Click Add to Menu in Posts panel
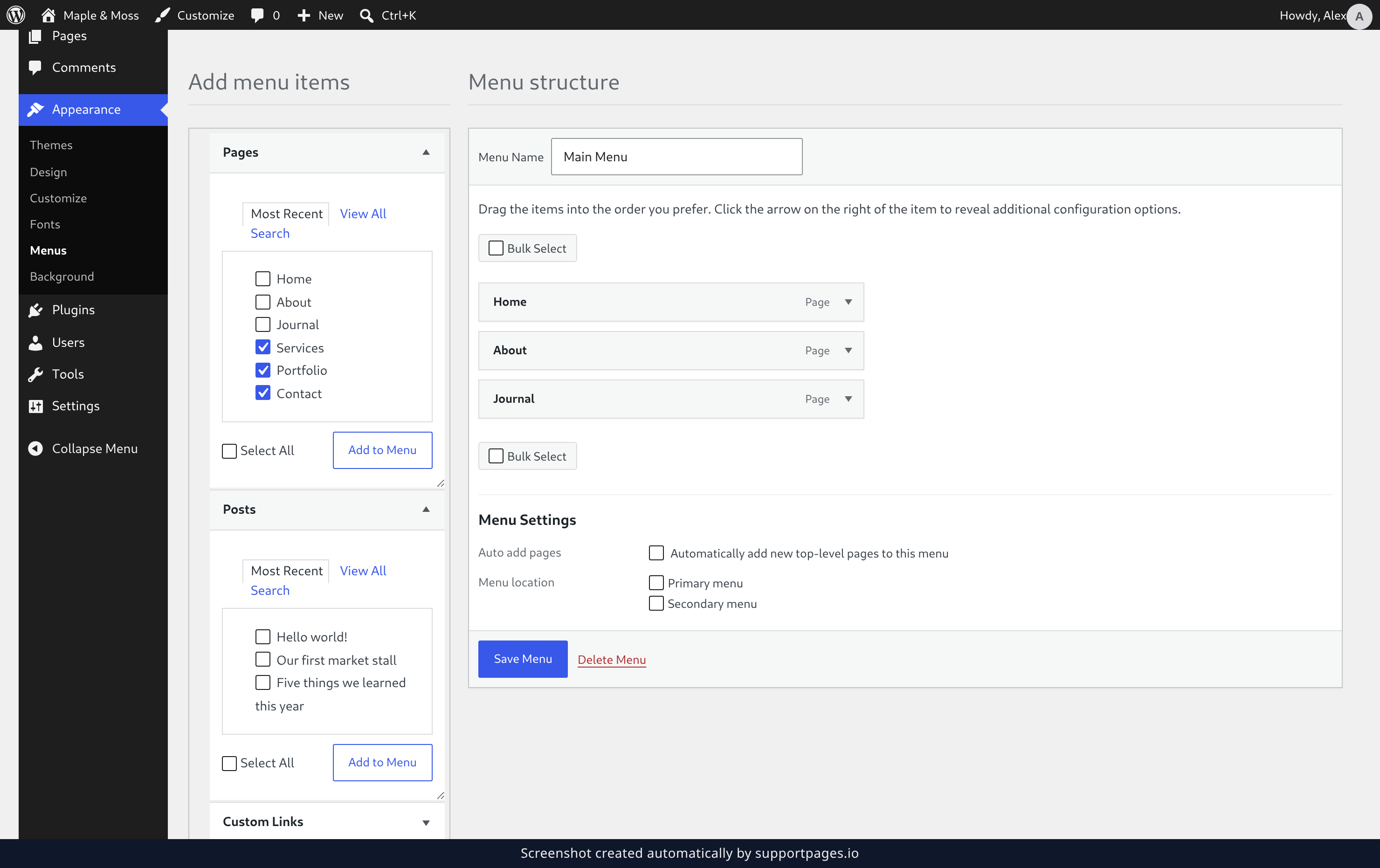The width and height of the screenshot is (1380, 868). click(x=382, y=762)
